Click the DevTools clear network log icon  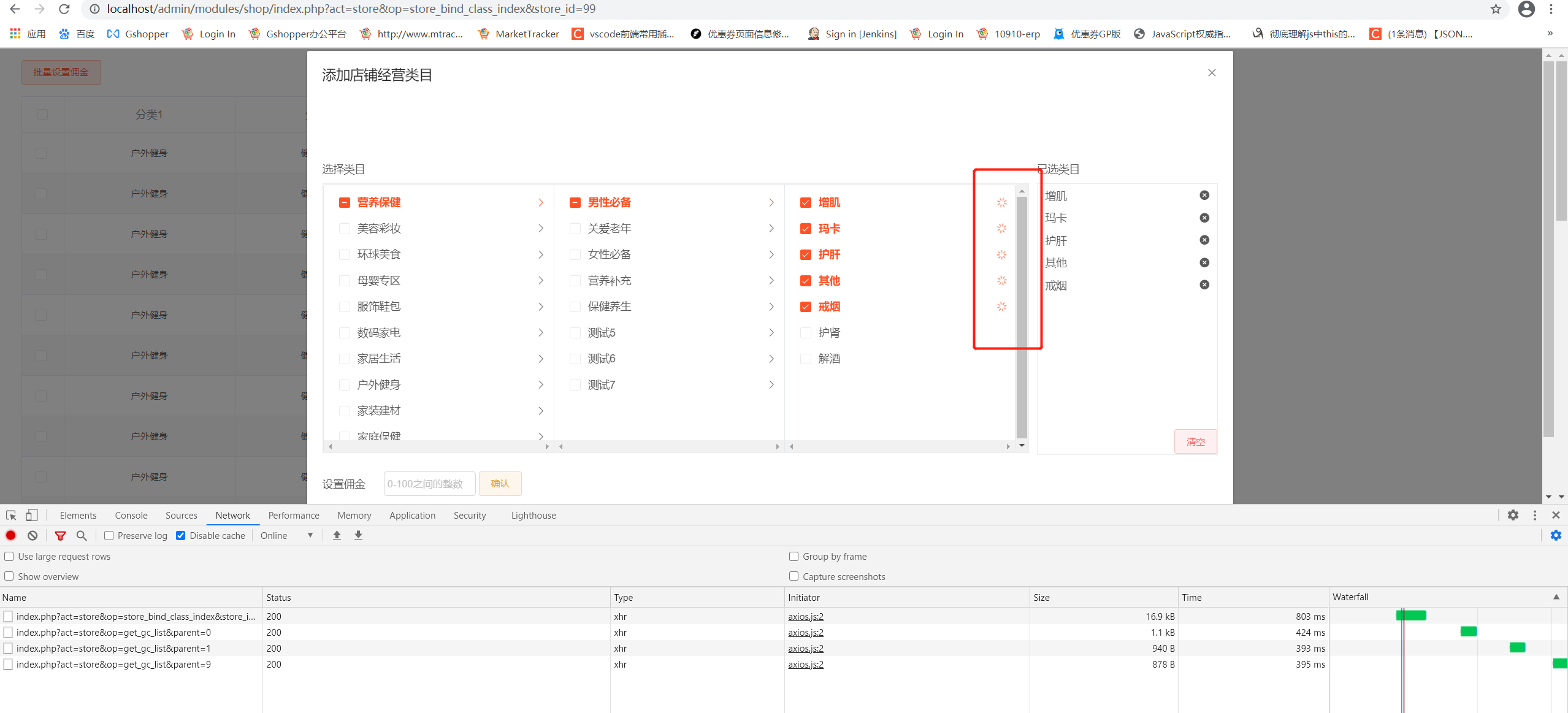click(33, 536)
